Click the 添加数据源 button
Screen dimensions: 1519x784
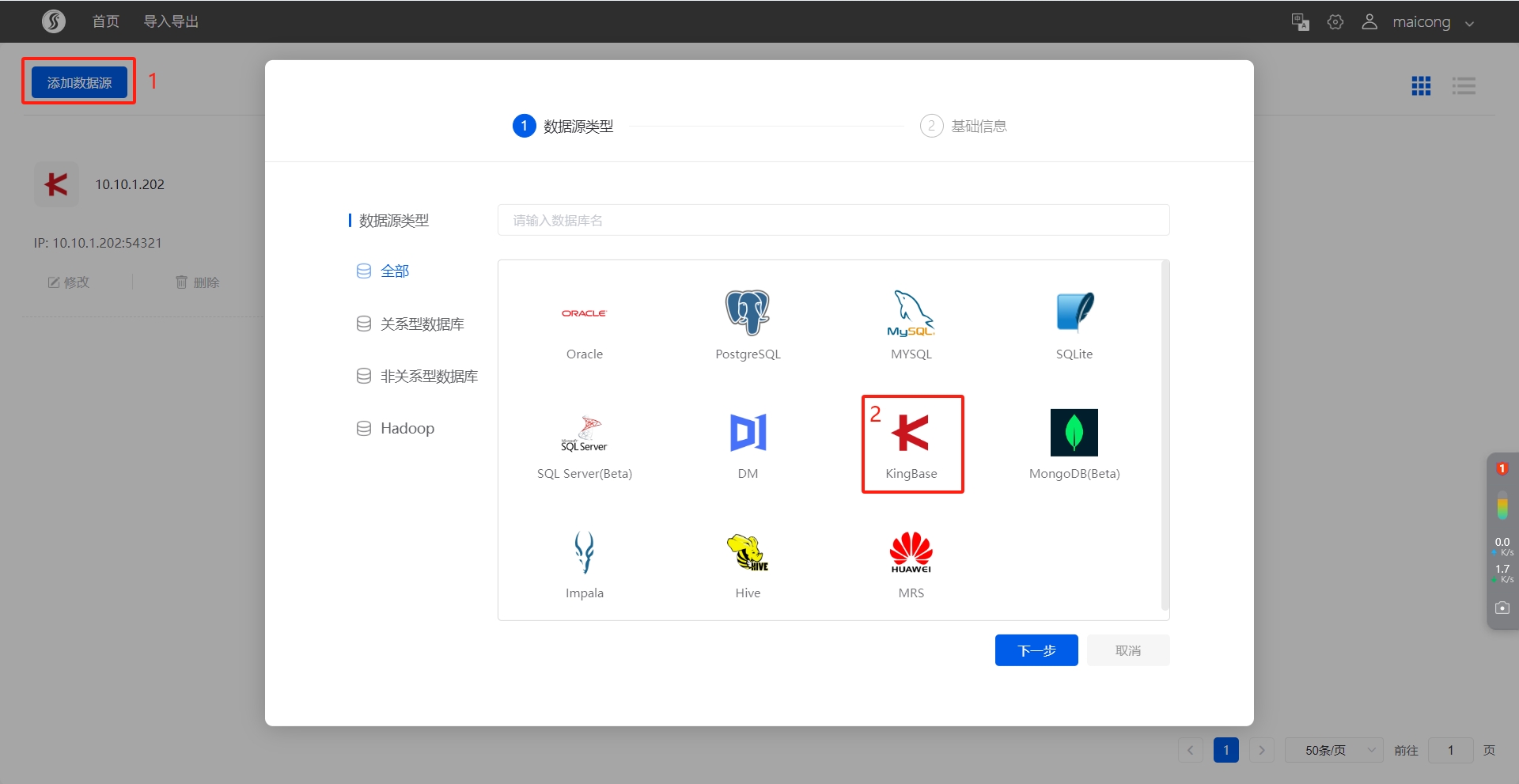(x=79, y=82)
